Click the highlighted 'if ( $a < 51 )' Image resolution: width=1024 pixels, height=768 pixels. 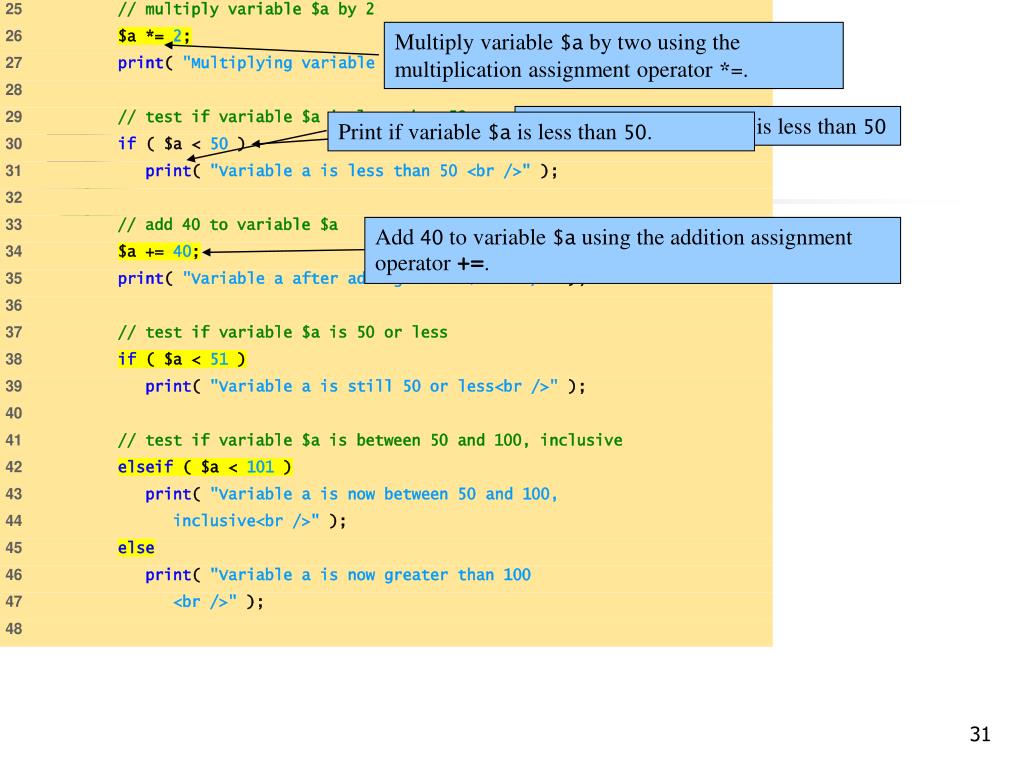[x=182, y=359]
